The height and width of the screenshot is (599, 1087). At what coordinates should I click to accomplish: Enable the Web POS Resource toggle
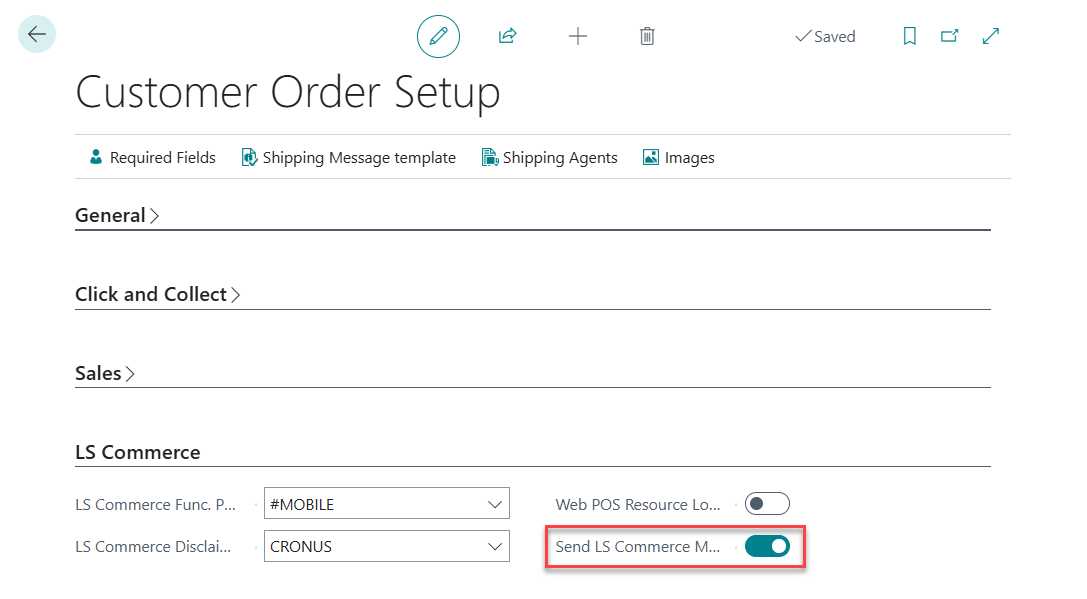[767, 504]
